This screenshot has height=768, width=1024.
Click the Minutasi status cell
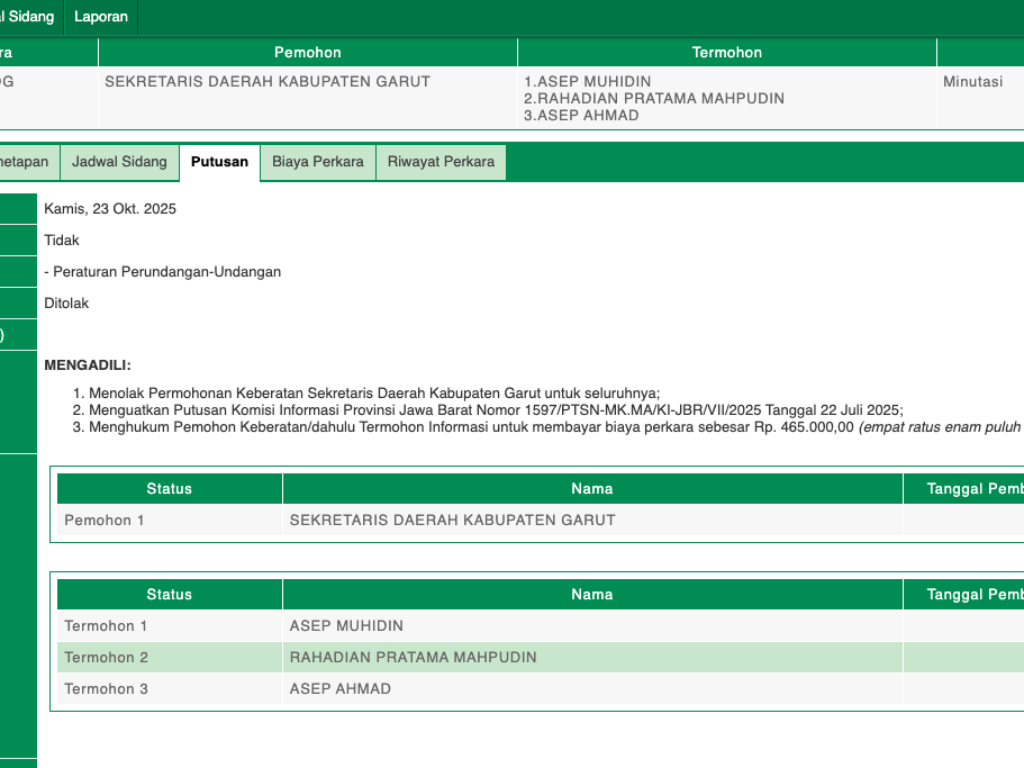coord(972,82)
